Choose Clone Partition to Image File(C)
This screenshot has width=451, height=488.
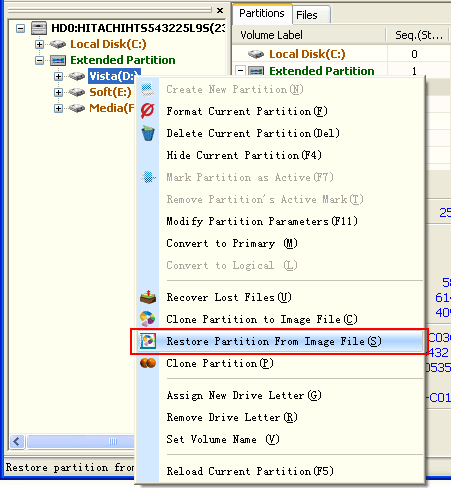(x=280, y=319)
